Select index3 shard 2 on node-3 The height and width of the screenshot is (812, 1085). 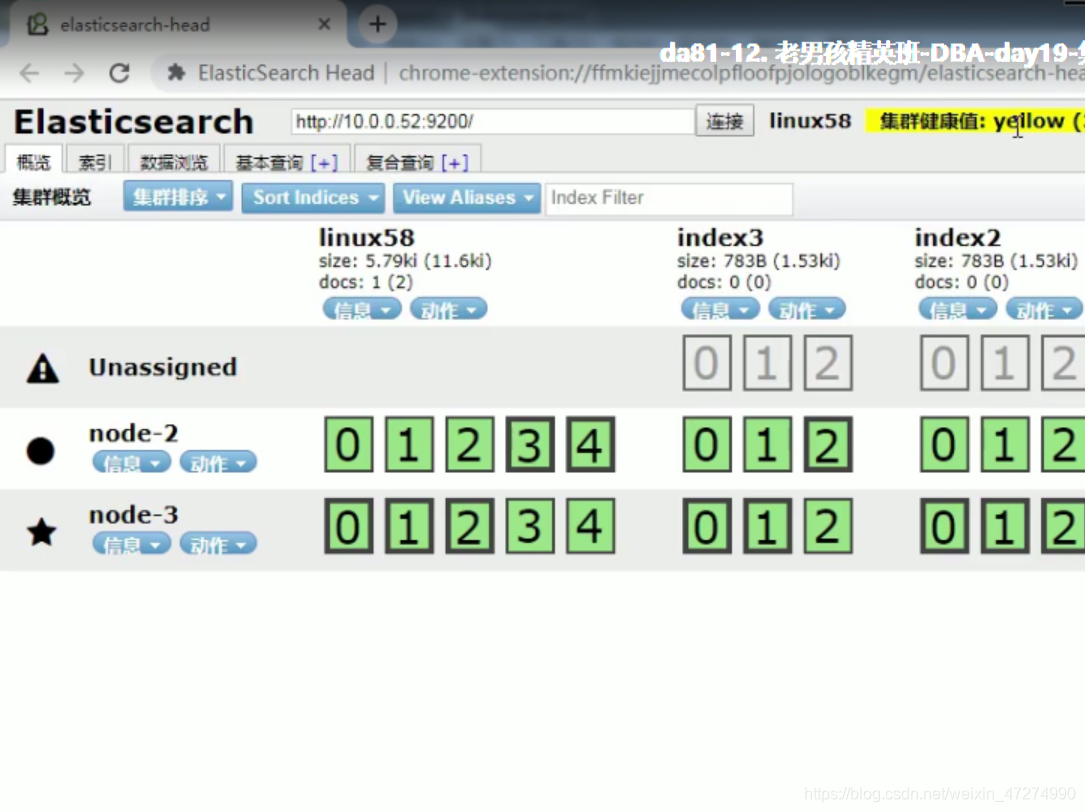(828, 526)
